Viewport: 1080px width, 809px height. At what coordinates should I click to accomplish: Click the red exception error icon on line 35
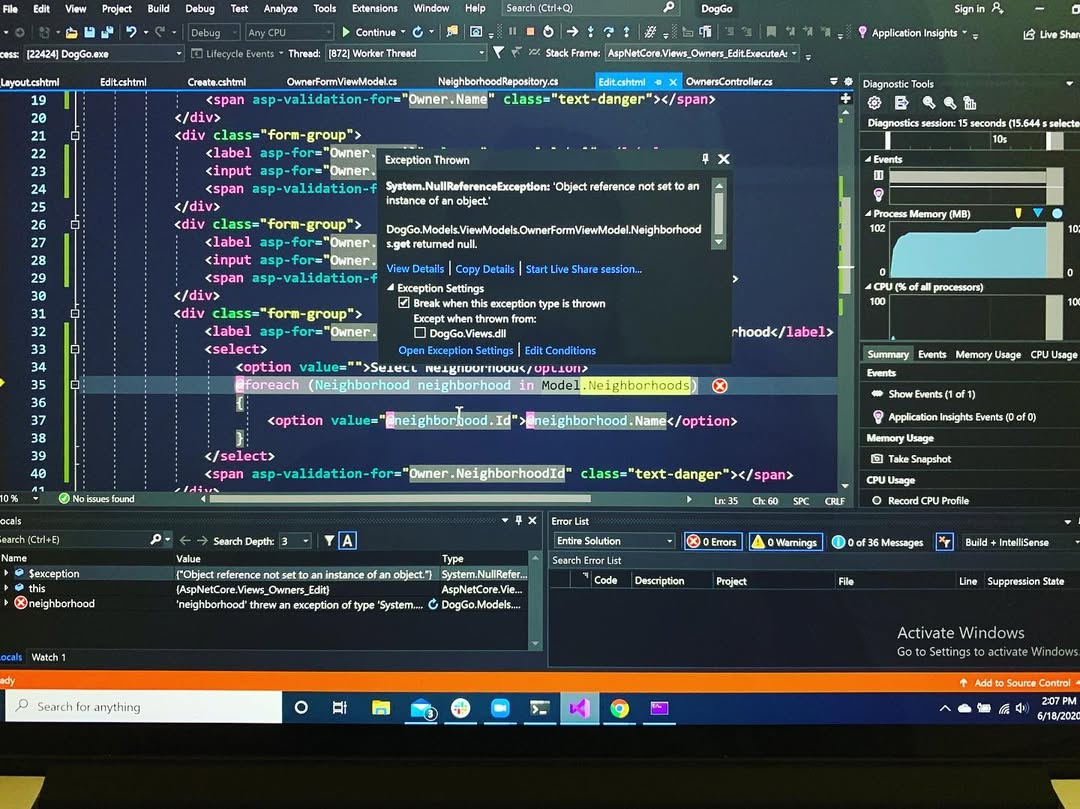[x=719, y=386]
